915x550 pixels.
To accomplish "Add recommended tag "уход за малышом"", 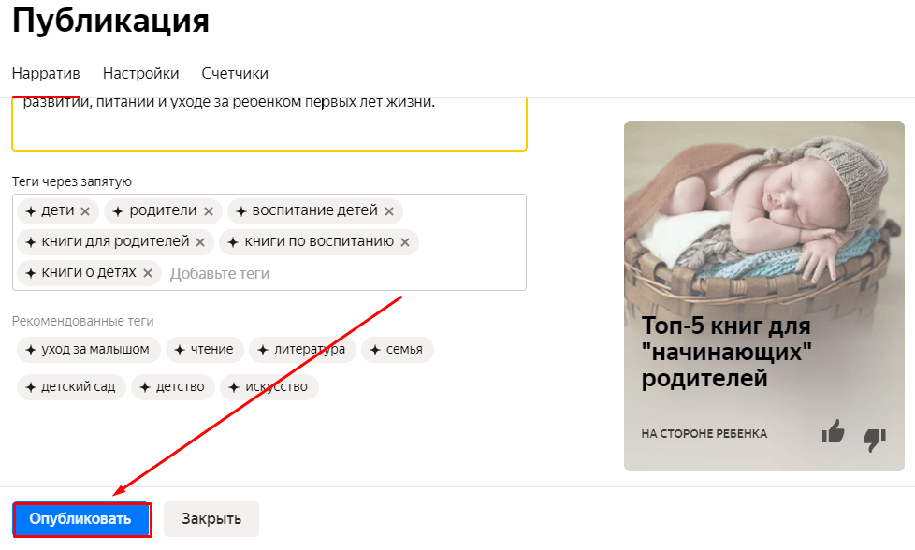I will pos(89,350).
